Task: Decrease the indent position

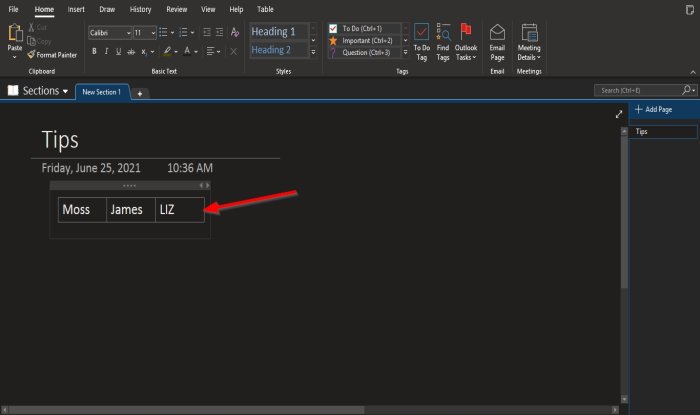Action: point(207,32)
